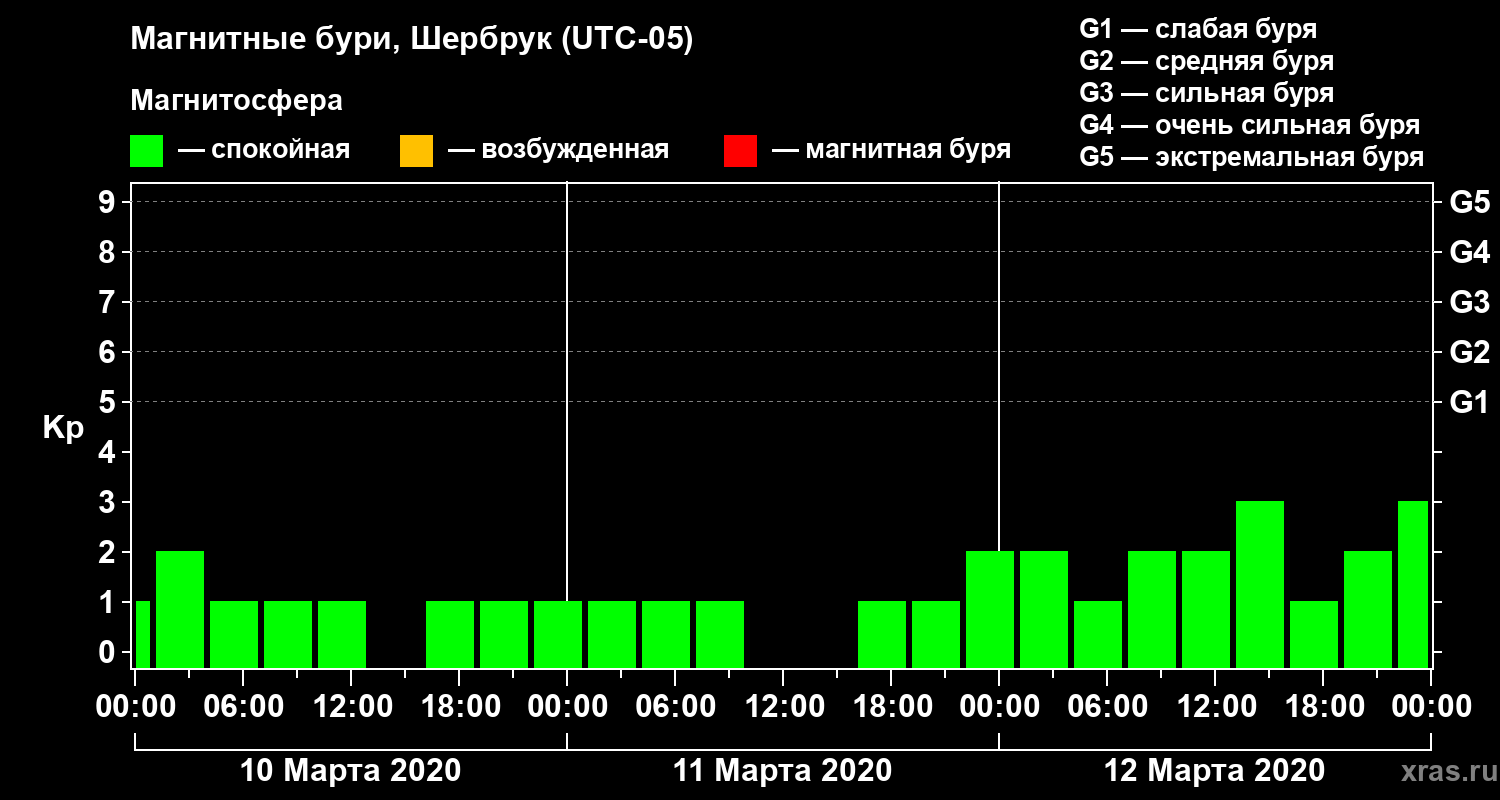Click the '— магнитная буря' legend label
Viewport: 1500px width, 800px height.
pyautogui.click(x=891, y=150)
